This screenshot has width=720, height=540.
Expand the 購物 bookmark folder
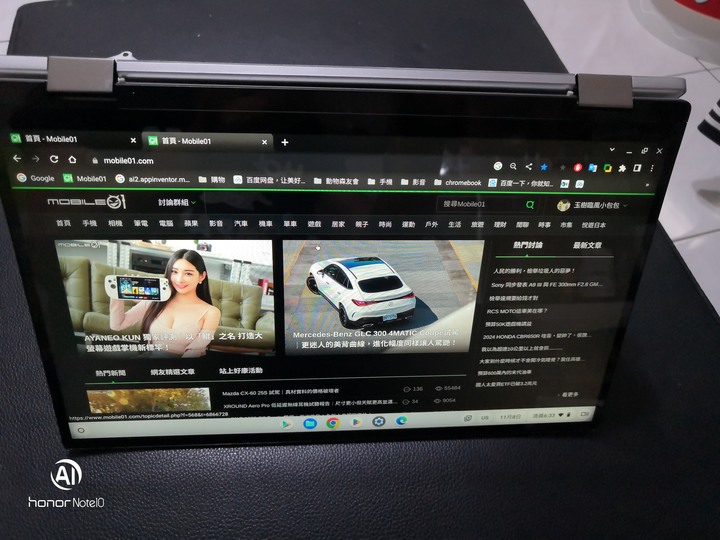[212, 180]
